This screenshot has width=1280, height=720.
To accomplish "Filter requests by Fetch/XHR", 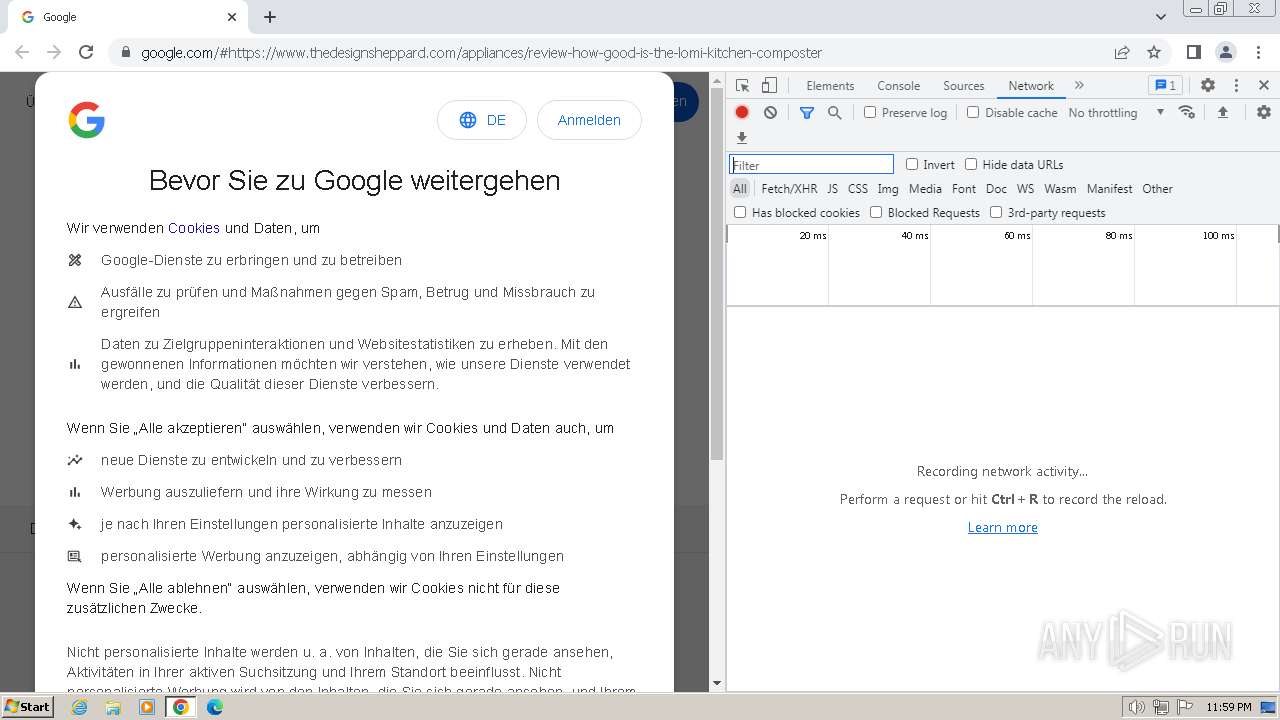I will tap(789, 189).
